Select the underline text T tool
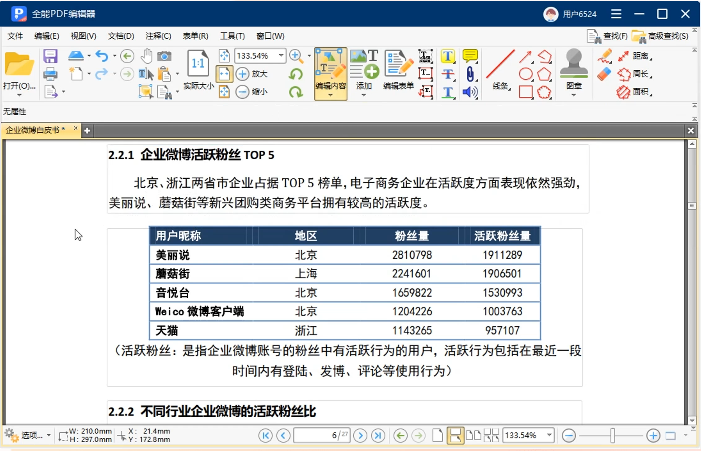 (448, 92)
